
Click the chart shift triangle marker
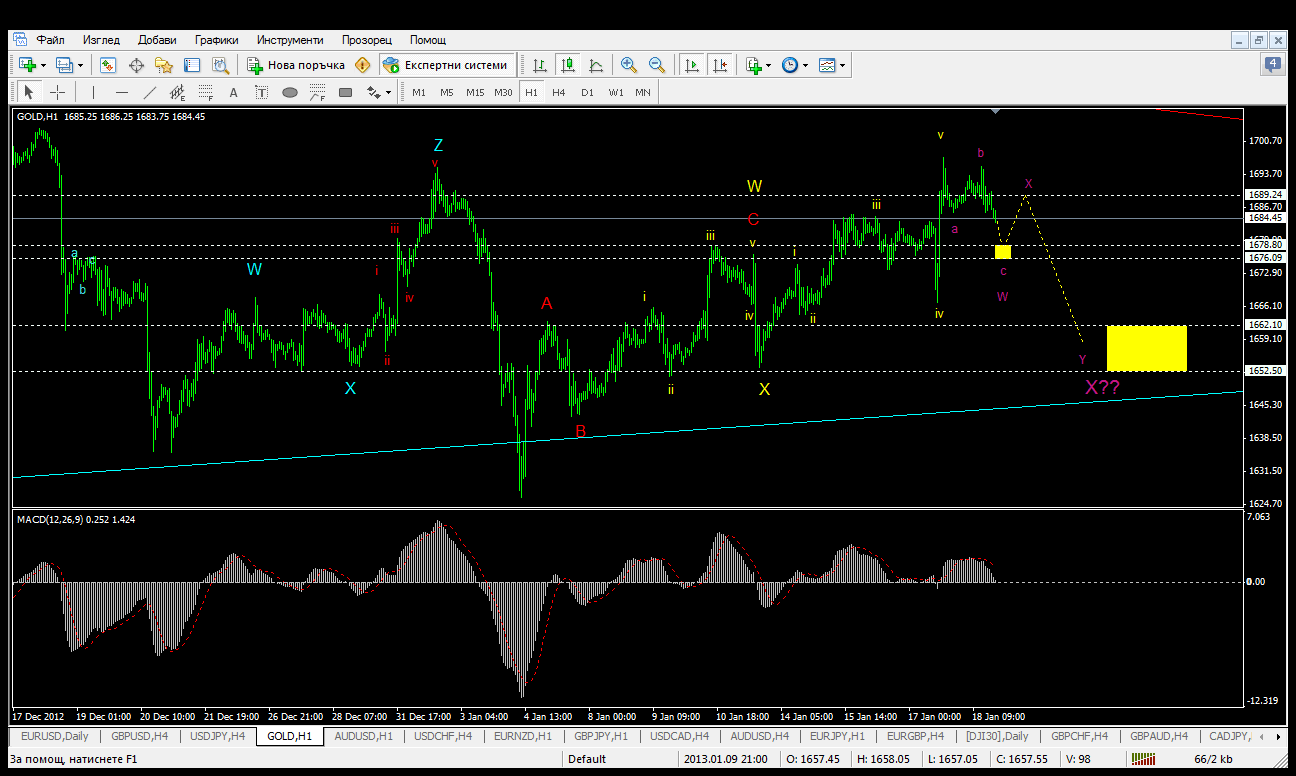coord(994,111)
